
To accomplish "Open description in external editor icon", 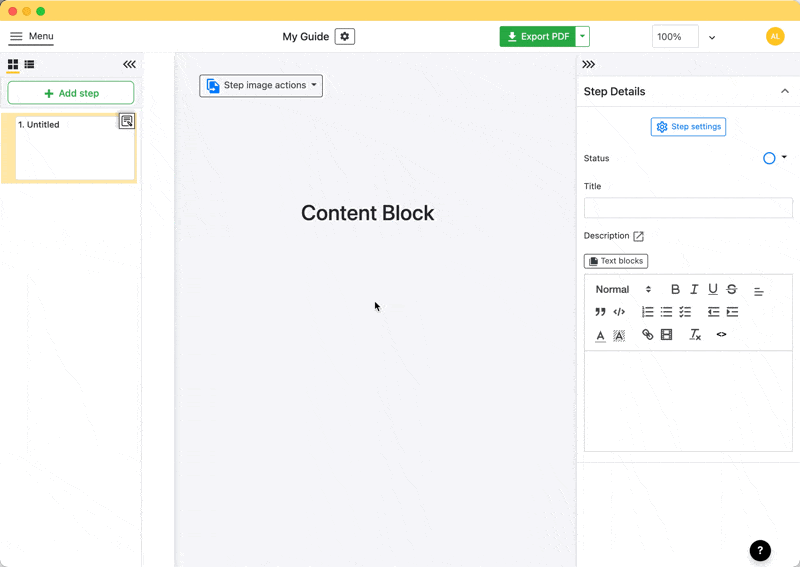I will [638, 236].
